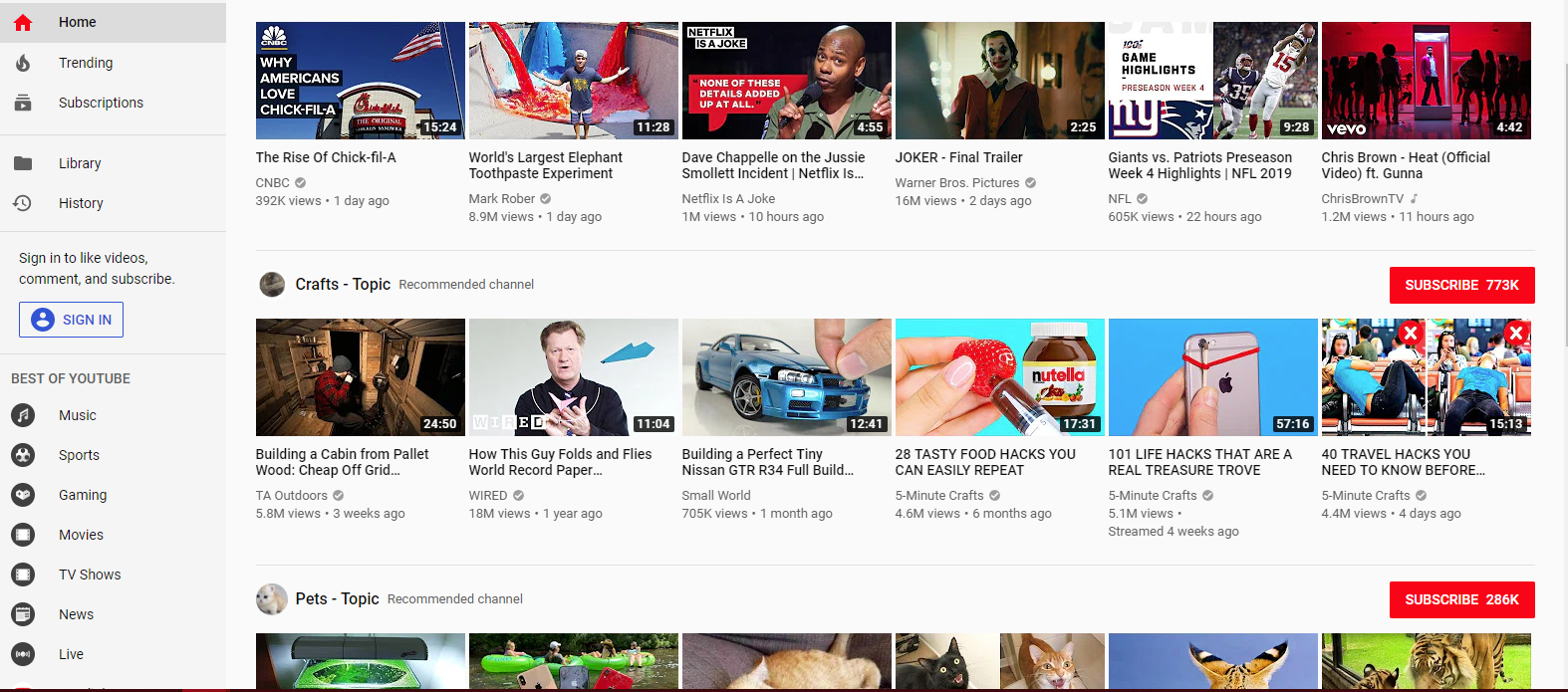Open Sports in sidebar
The height and width of the screenshot is (692, 1568).
(x=113, y=455)
